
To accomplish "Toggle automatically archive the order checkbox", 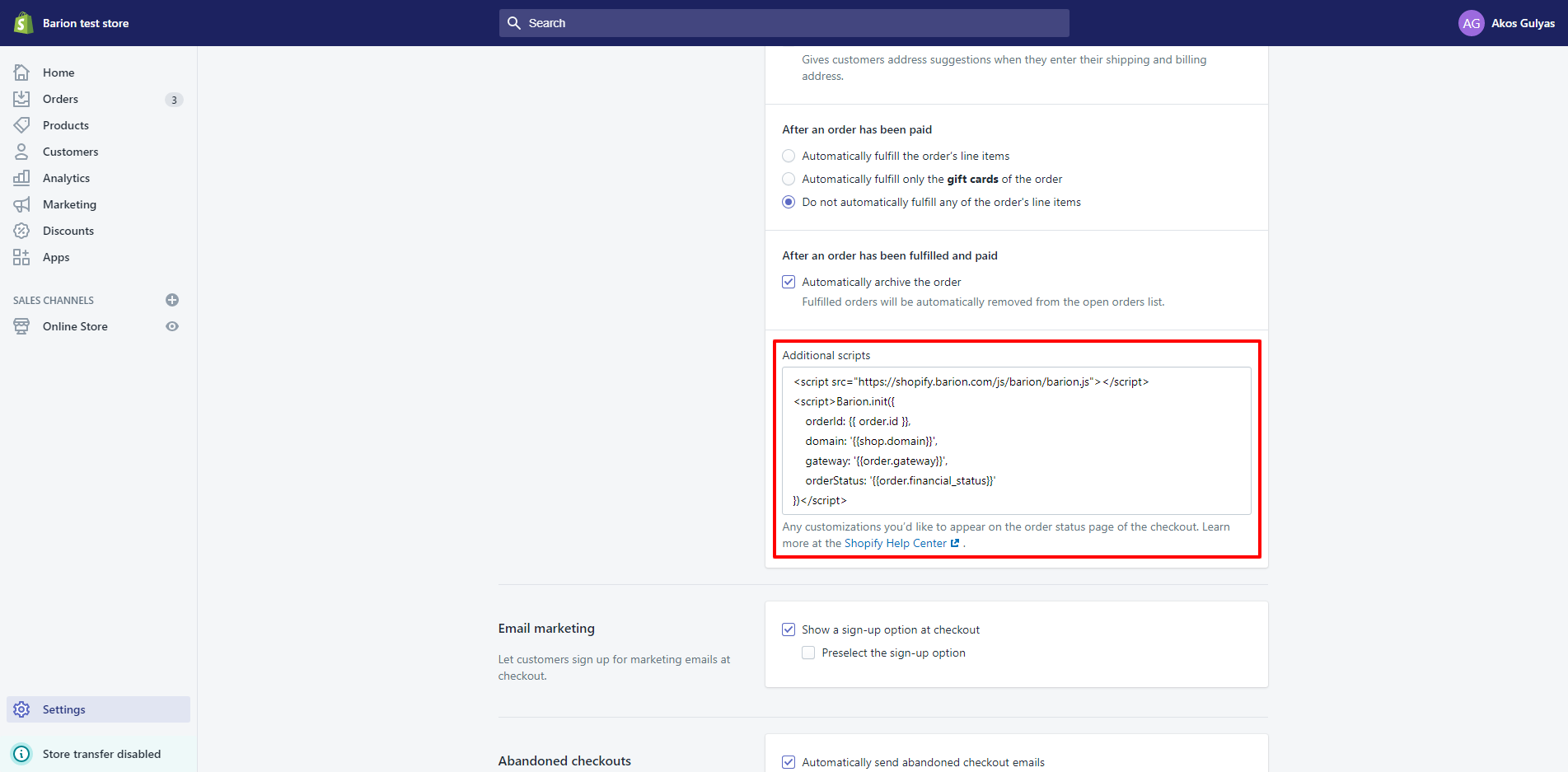I will point(789,282).
